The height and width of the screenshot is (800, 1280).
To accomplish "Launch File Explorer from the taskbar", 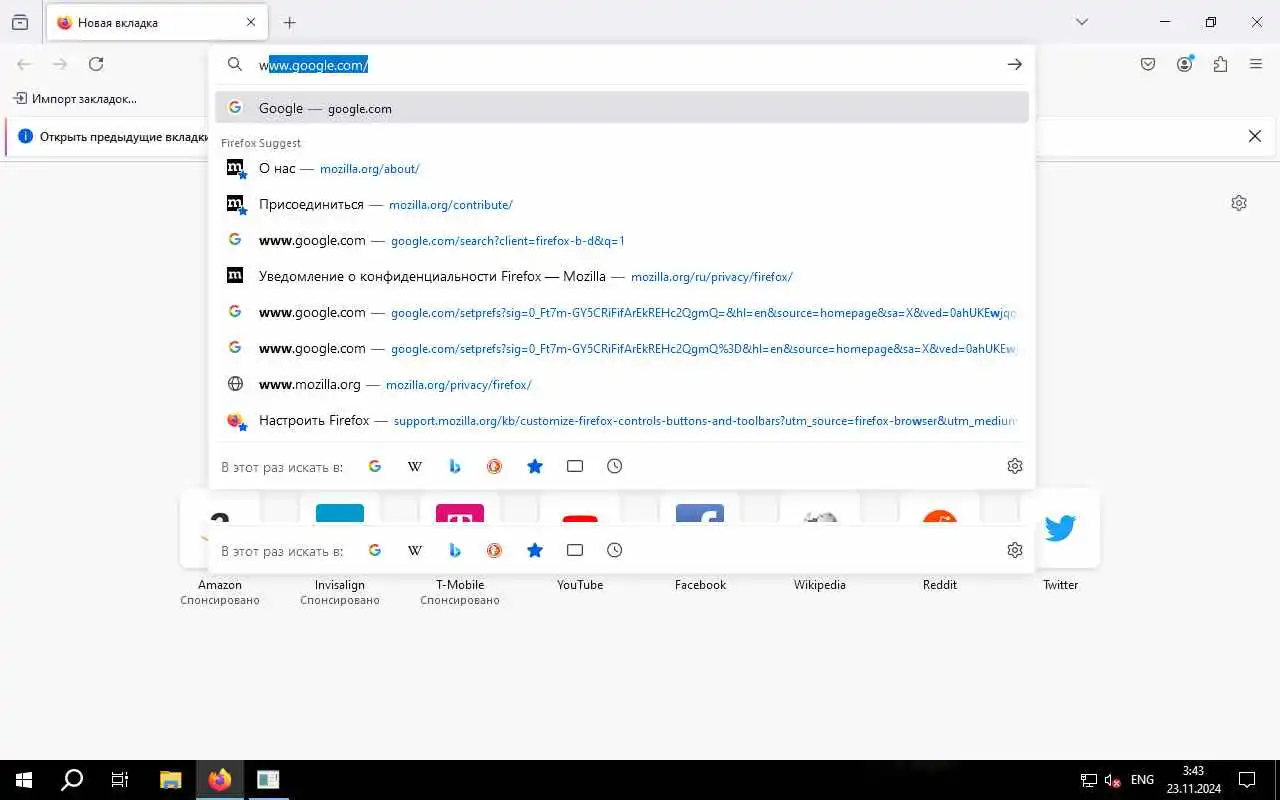I will [171, 780].
